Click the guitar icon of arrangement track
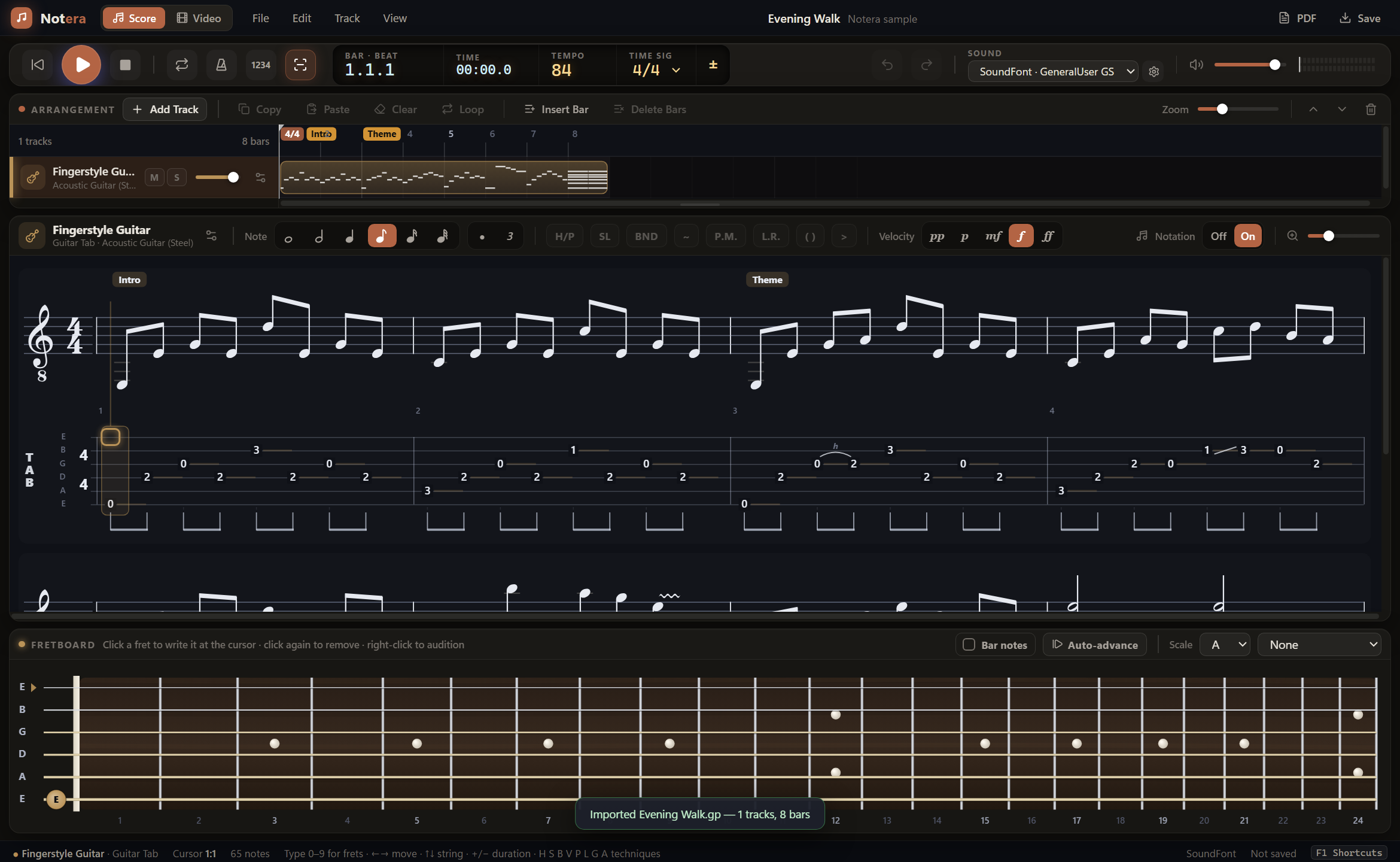This screenshot has height=862, width=1400. pos(33,177)
